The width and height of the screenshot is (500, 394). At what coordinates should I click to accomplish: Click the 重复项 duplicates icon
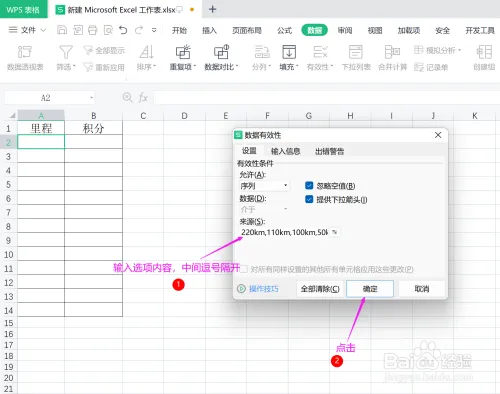183,52
